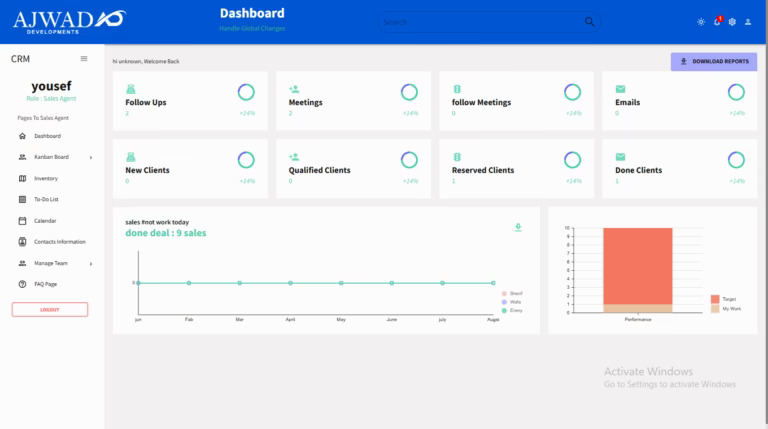Expand the Manage Team submenu
Screen dimensions: 768x429
tap(90, 263)
